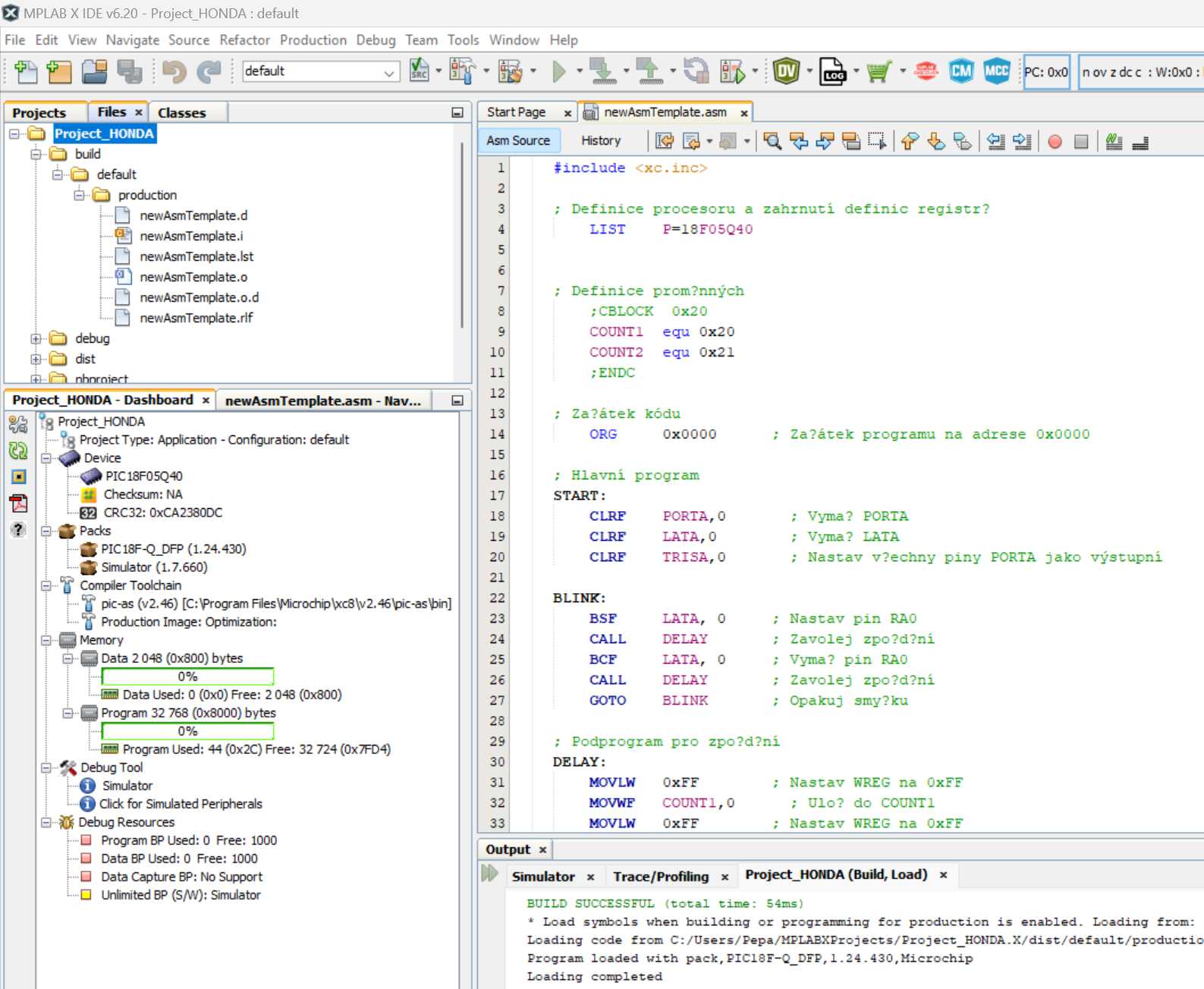Open the Production menu
Image resolution: width=1204 pixels, height=989 pixels.
point(313,40)
